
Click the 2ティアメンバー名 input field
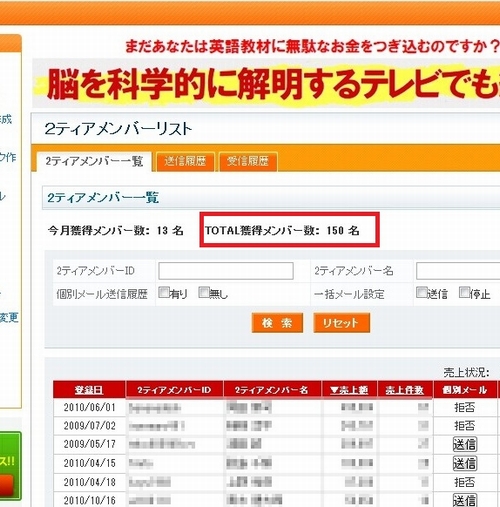pyautogui.click(x=458, y=271)
